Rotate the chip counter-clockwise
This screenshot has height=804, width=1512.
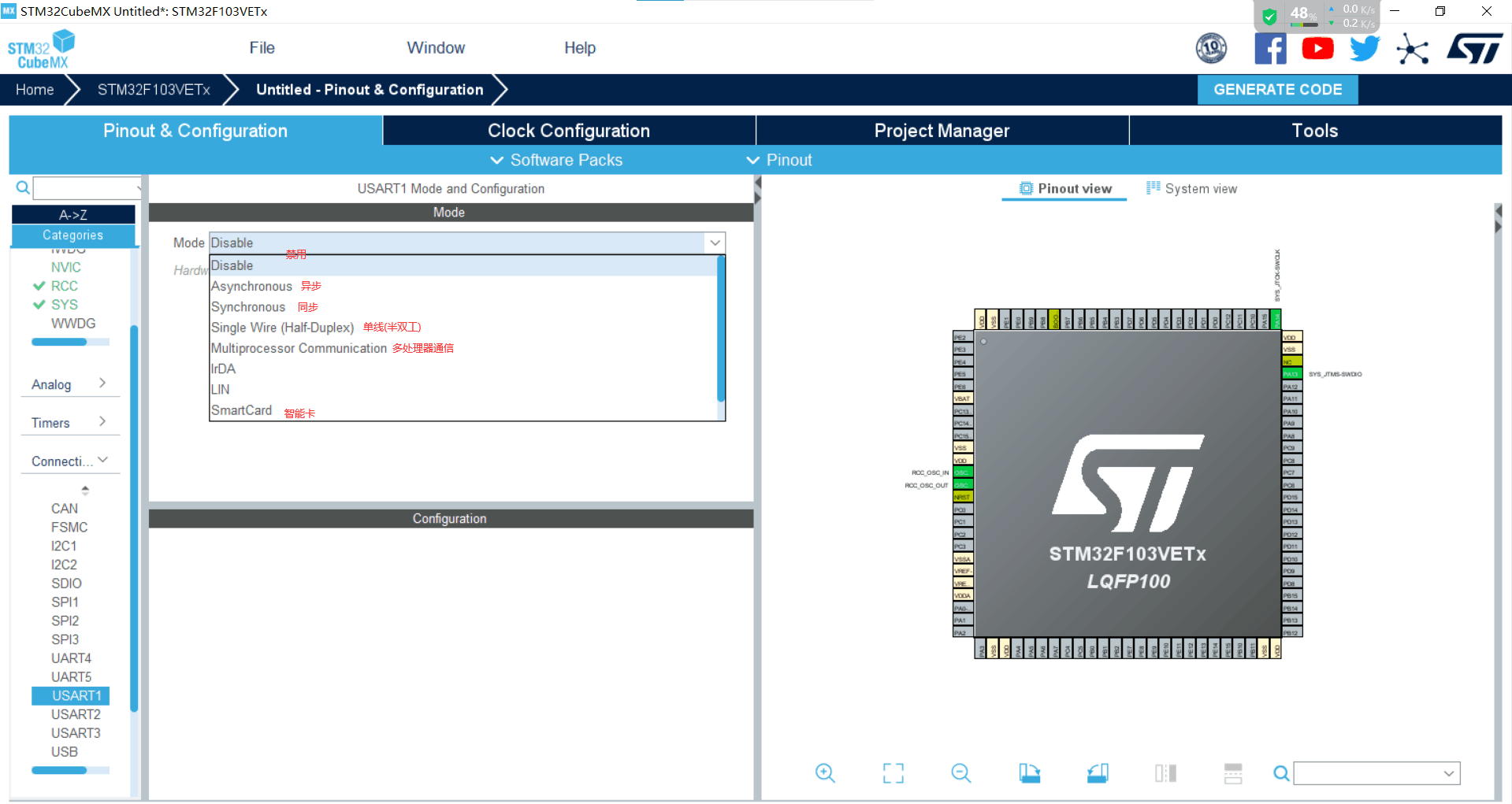pos(1098,773)
